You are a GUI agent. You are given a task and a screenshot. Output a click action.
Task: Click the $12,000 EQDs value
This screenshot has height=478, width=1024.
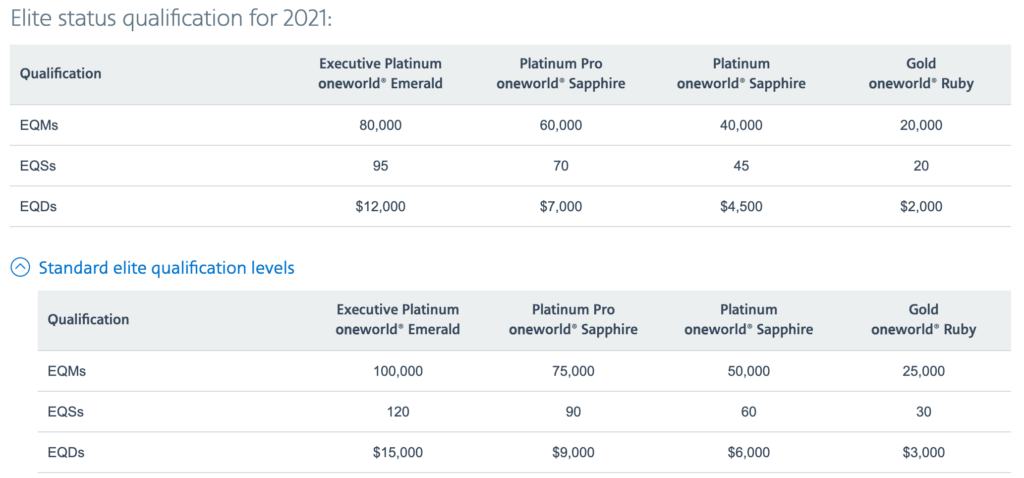point(381,206)
